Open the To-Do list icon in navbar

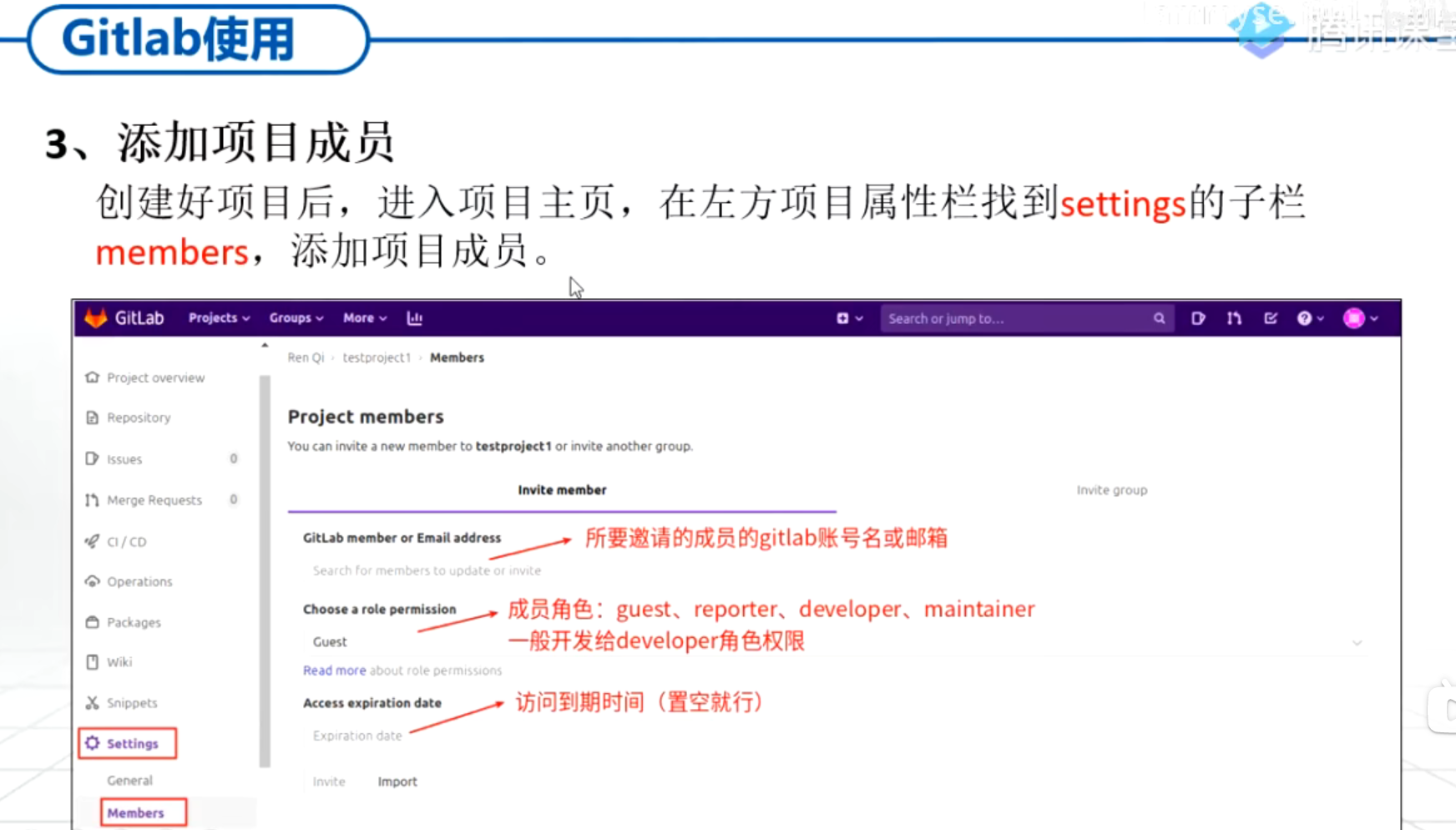tap(1271, 318)
